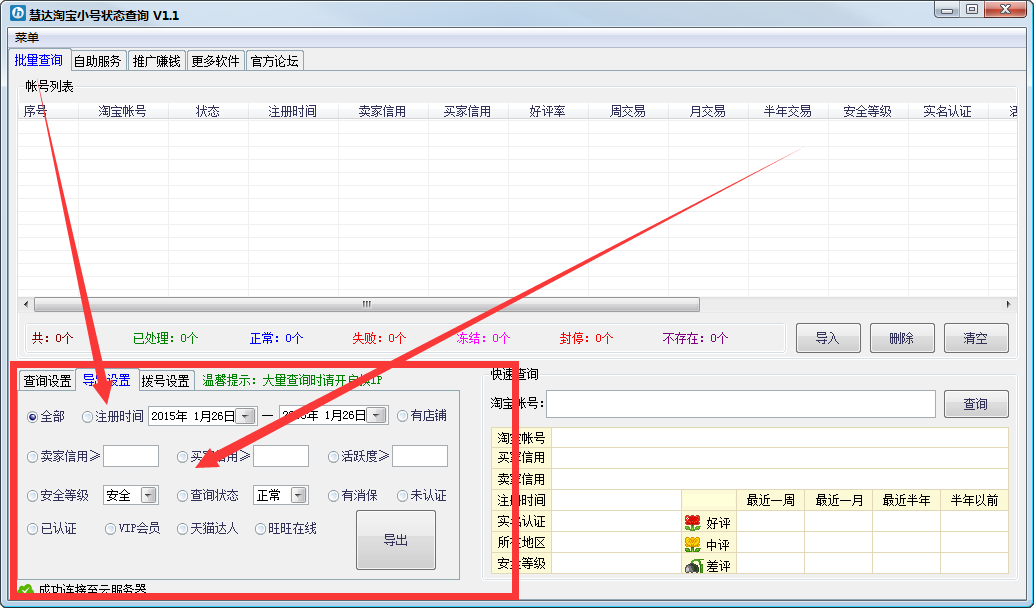Screen dimensions: 1034x608
Task: Enable the 旺旺在线 radio option
Action: point(261,528)
